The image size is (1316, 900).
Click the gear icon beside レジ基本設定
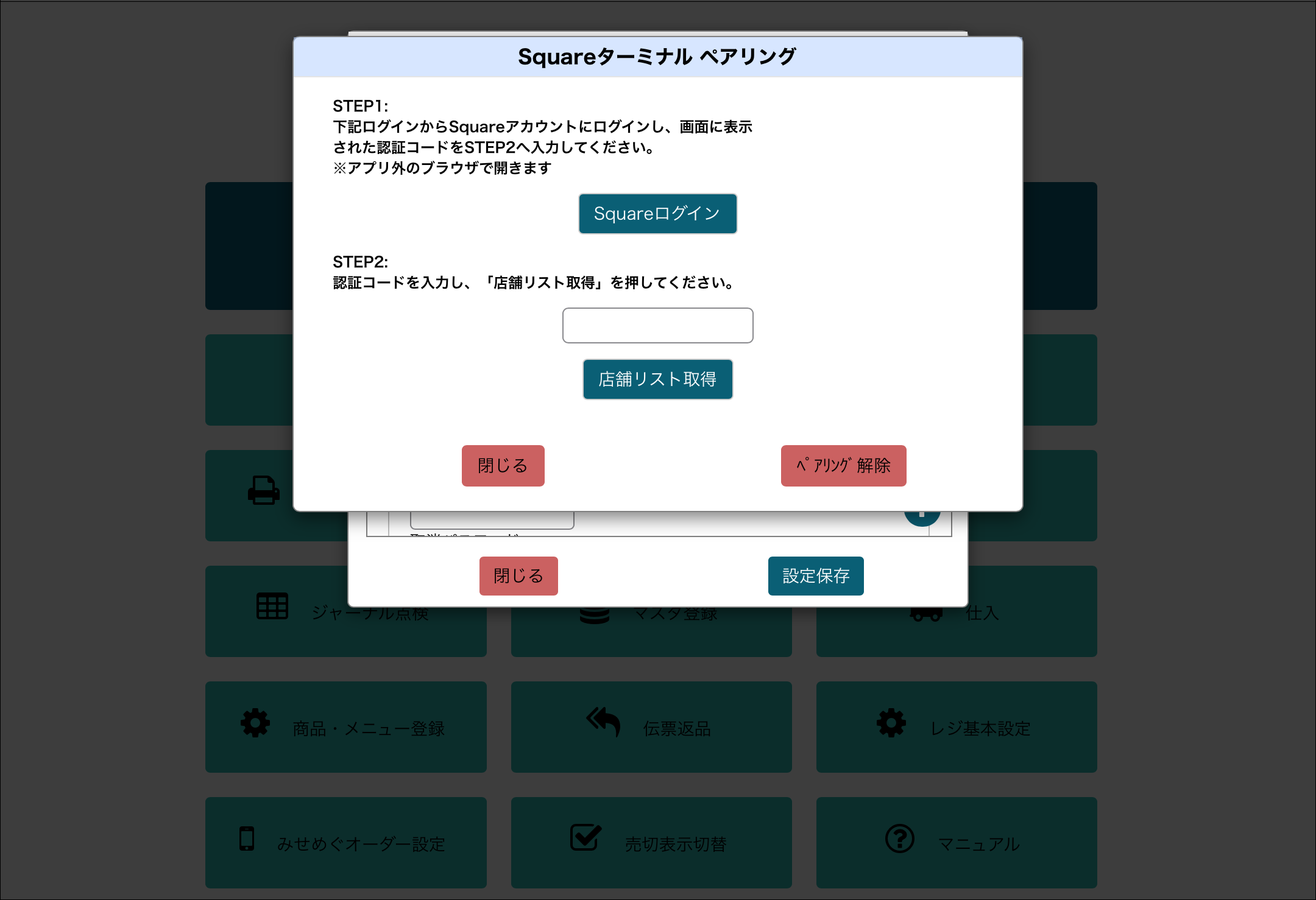pos(891,723)
